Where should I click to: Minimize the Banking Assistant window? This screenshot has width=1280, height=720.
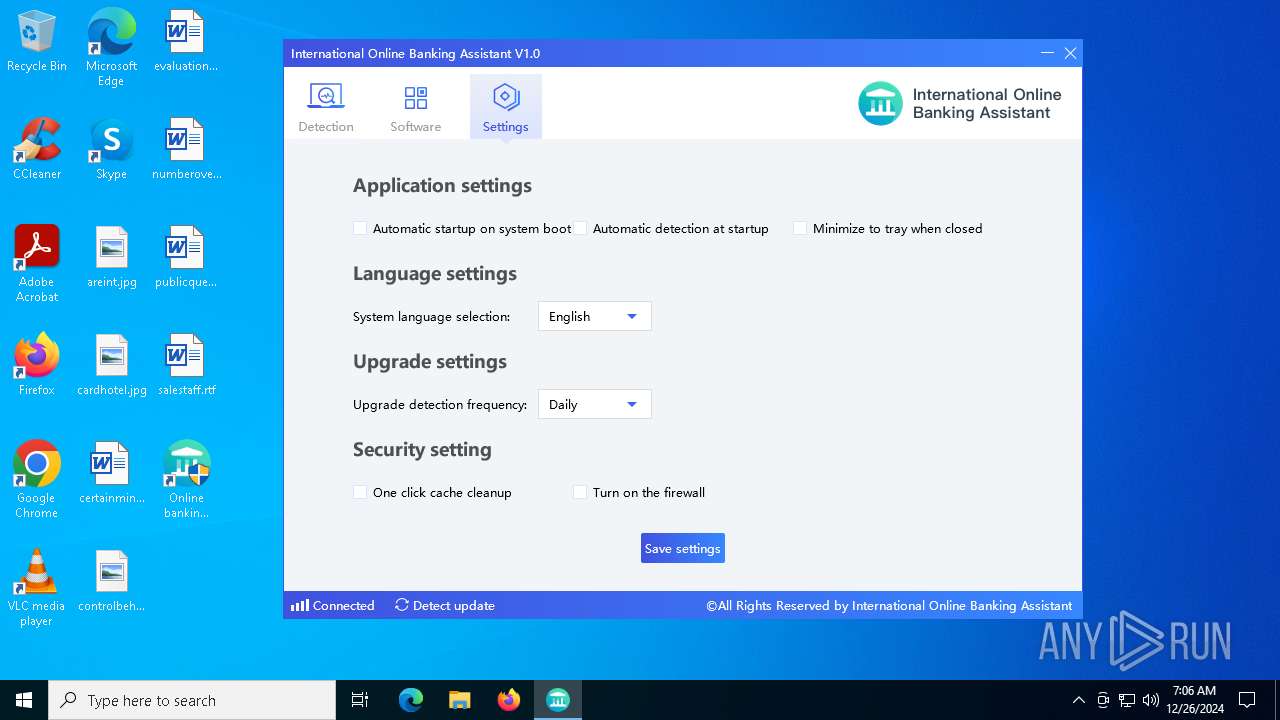tap(1047, 53)
